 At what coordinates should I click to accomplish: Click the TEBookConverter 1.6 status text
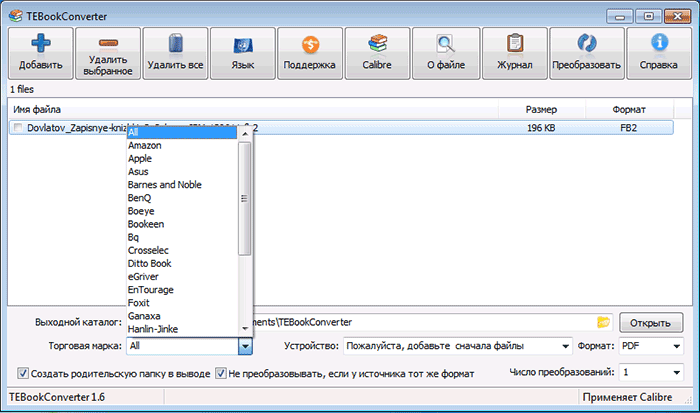click(57, 397)
